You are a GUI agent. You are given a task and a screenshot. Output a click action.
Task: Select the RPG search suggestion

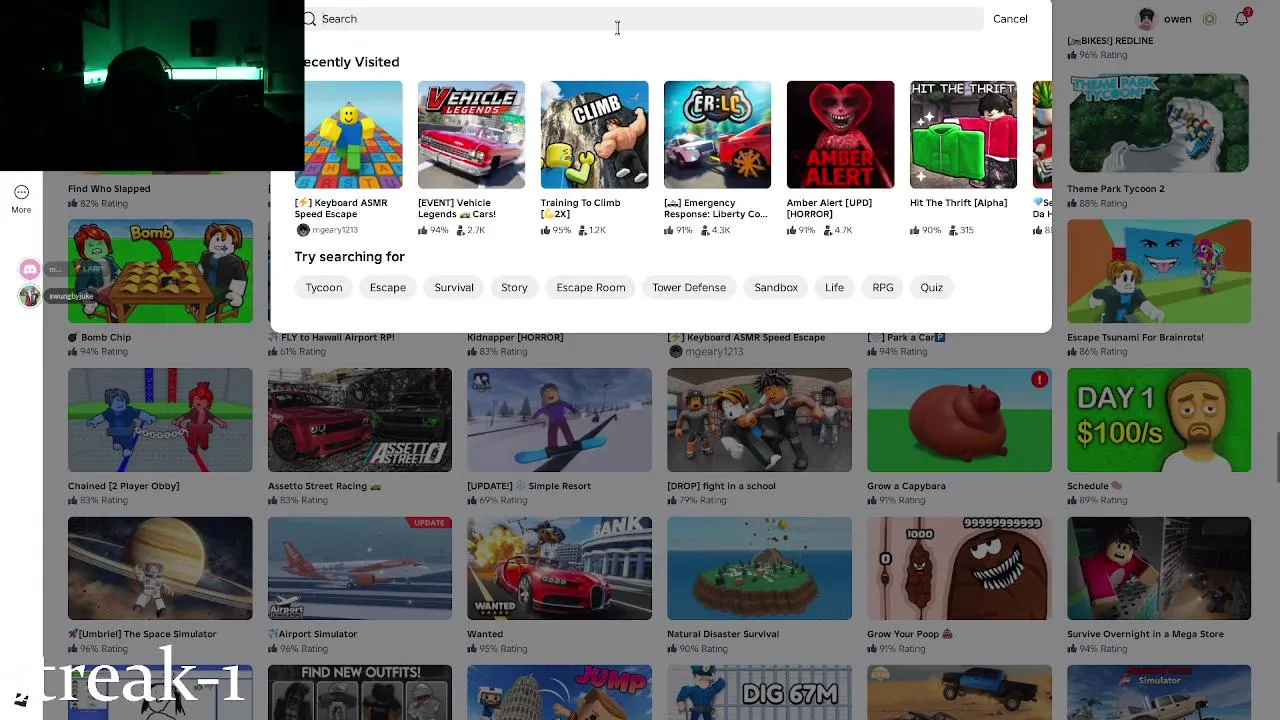pyautogui.click(x=883, y=288)
